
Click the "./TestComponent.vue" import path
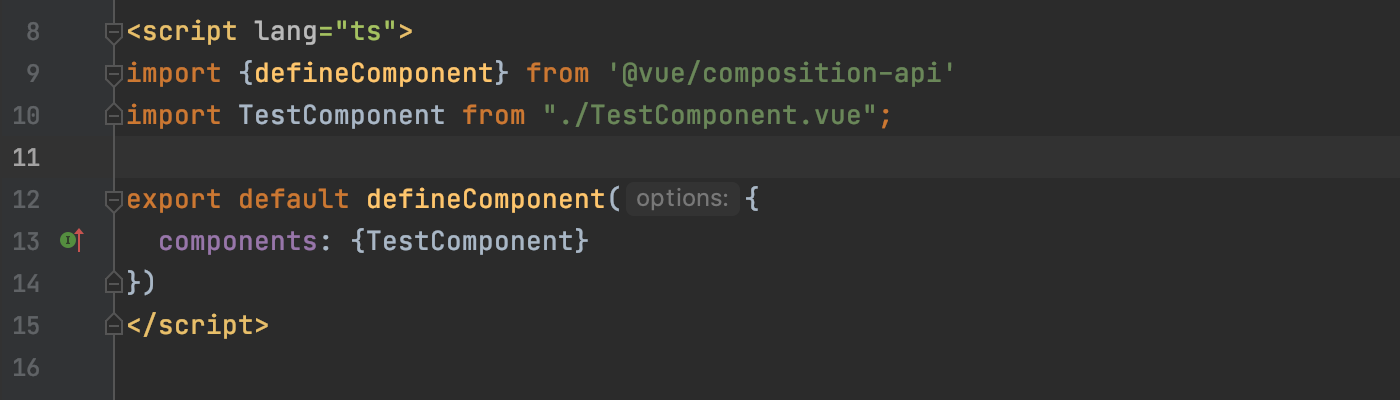(709, 116)
